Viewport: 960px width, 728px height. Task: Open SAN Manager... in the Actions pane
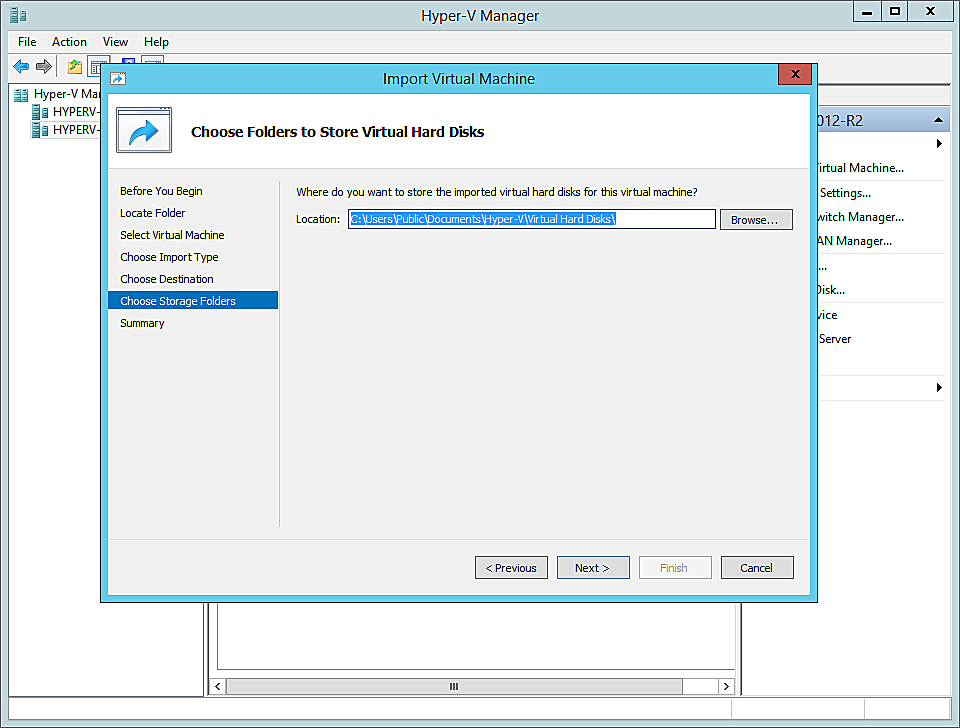pyautogui.click(x=855, y=241)
